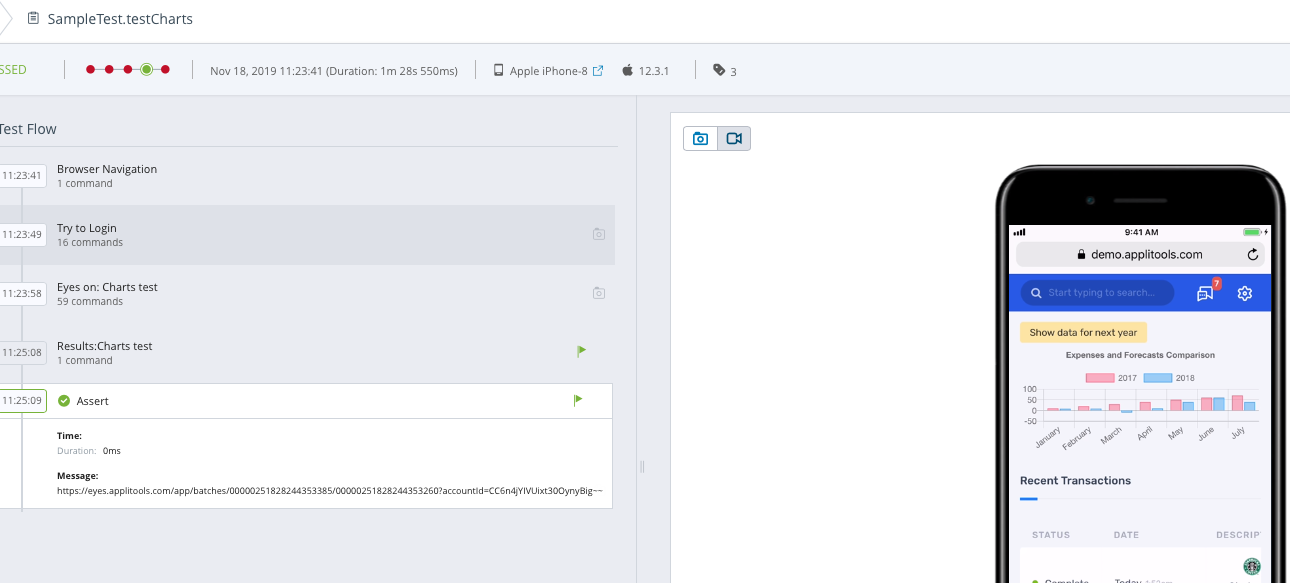
Task: Select the green highlighted run history dot
Action: 146,69
